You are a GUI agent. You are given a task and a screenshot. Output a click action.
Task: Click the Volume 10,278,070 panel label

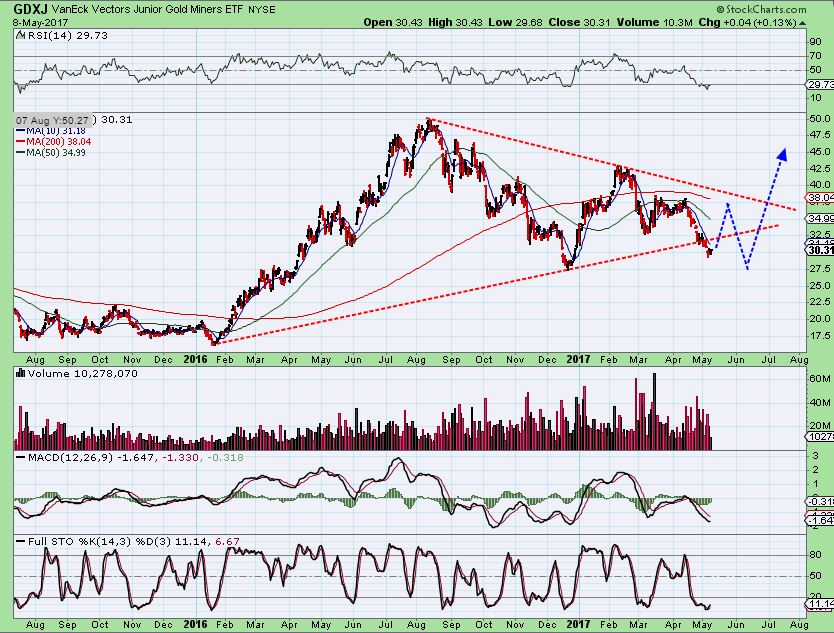click(x=82, y=373)
